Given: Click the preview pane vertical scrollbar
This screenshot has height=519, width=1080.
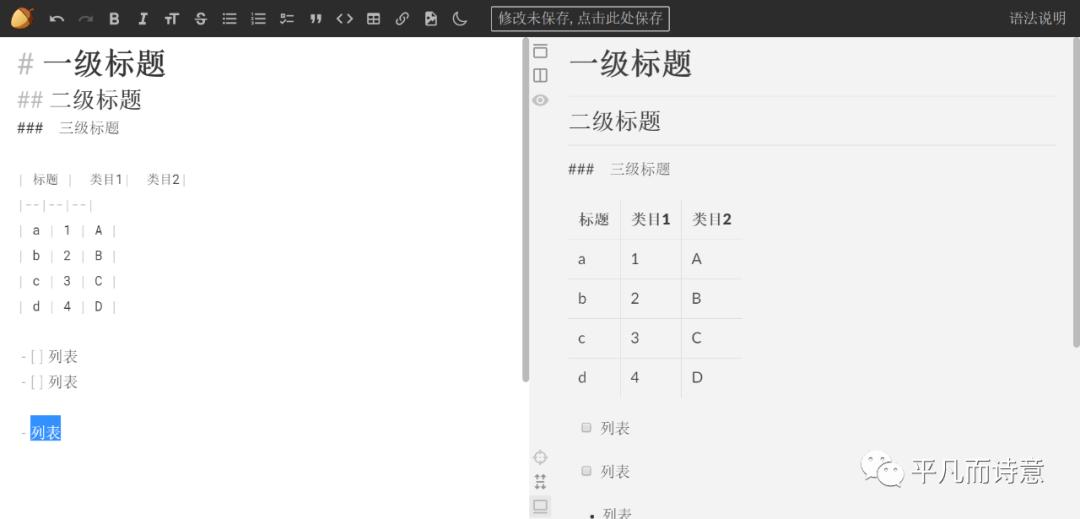Looking at the screenshot, I should [x=1076, y=193].
